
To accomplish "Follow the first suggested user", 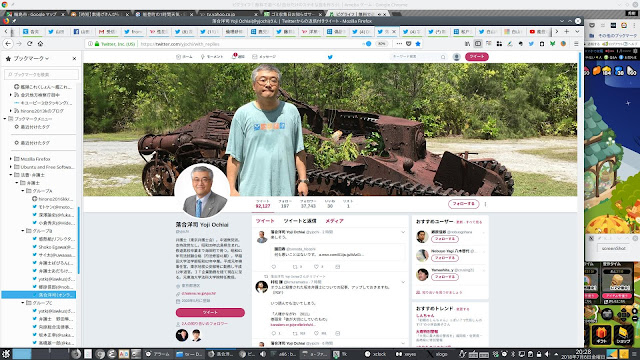I will (445, 239).
